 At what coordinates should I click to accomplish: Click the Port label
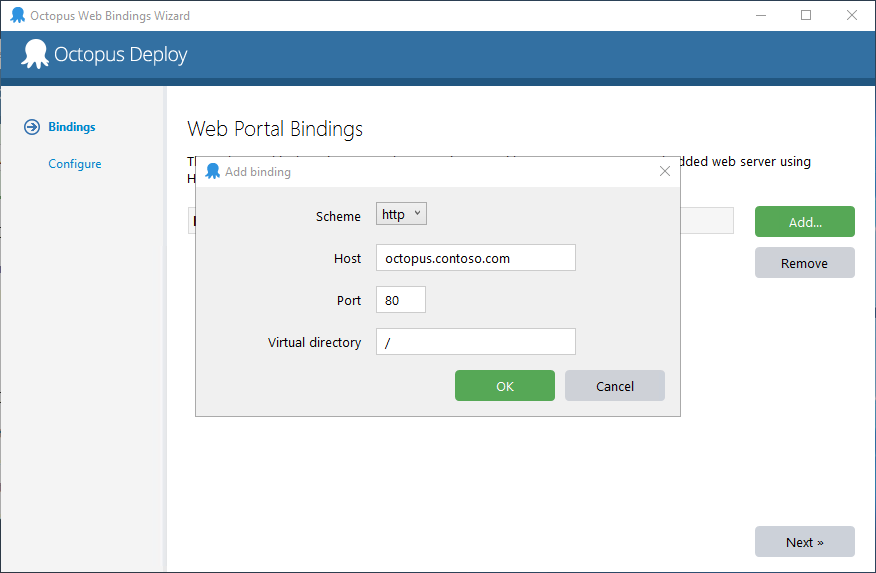tap(349, 300)
